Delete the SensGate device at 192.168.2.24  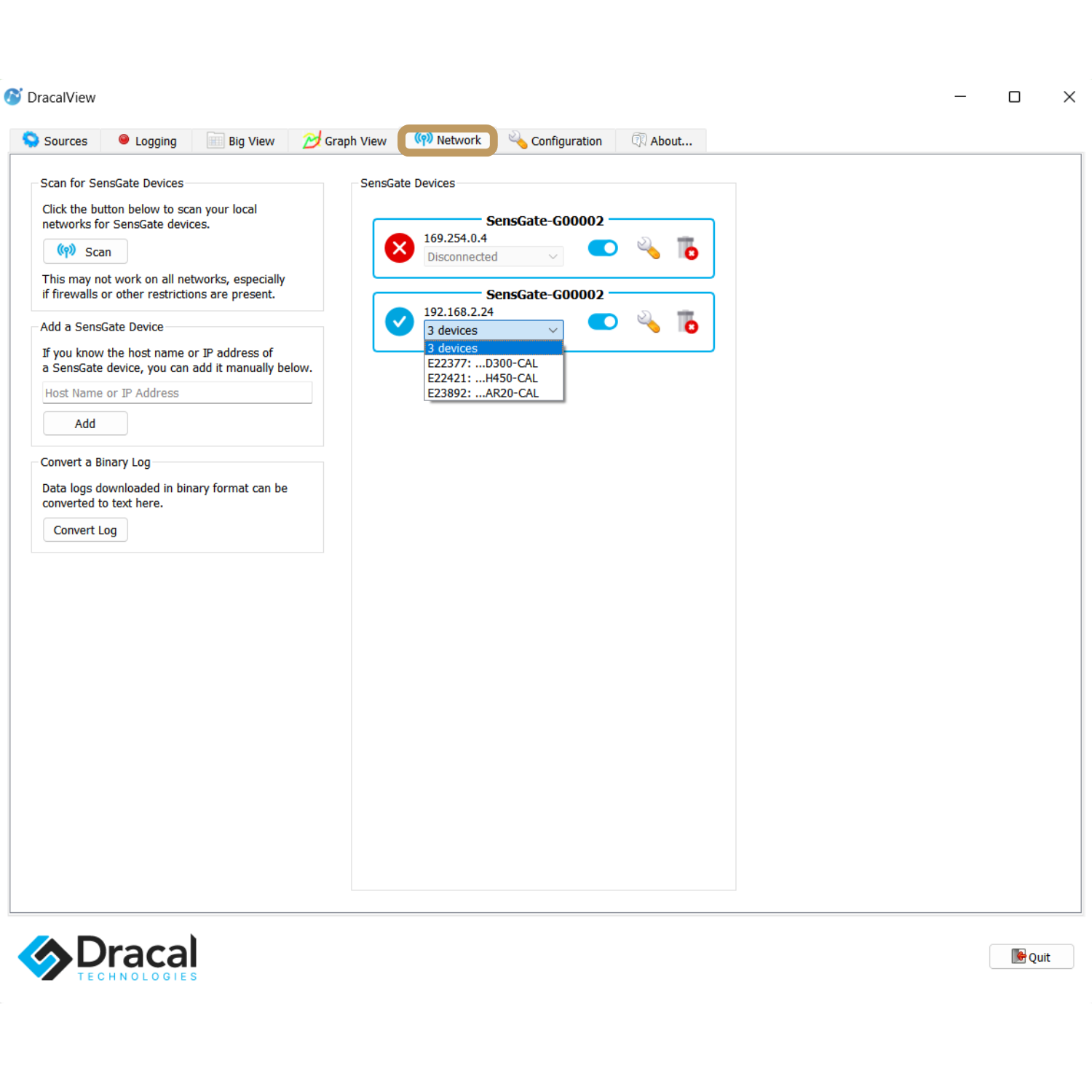coord(687,322)
